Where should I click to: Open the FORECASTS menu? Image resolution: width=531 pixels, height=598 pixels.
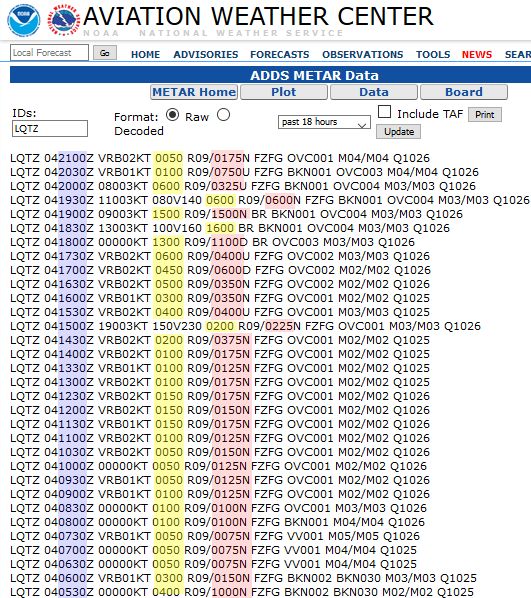pos(280,55)
